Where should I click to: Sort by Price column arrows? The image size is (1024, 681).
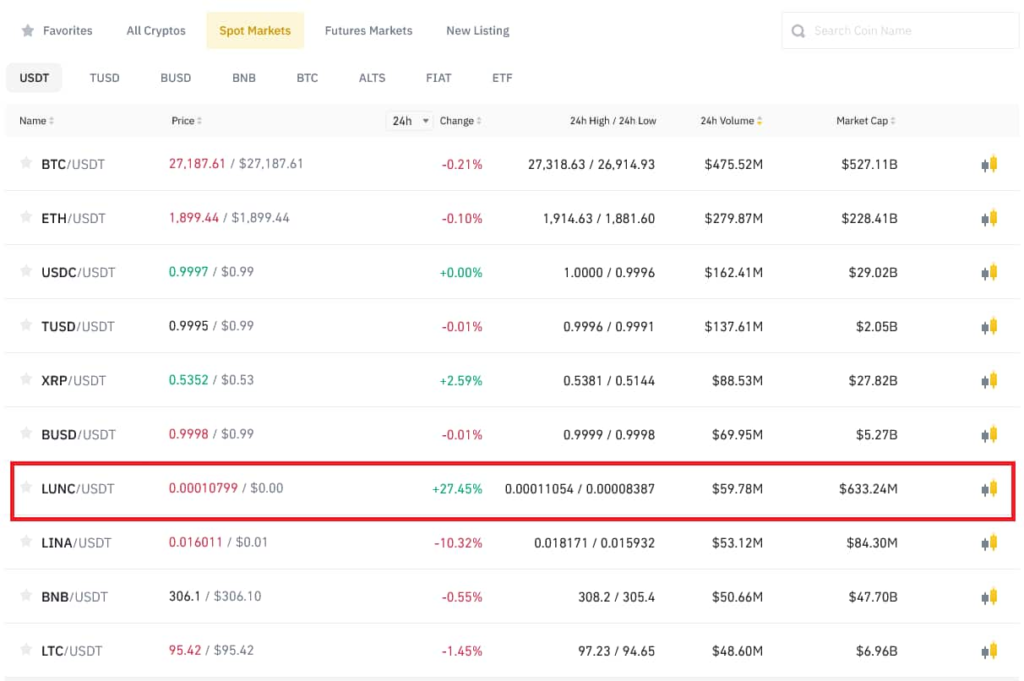[199, 121]
